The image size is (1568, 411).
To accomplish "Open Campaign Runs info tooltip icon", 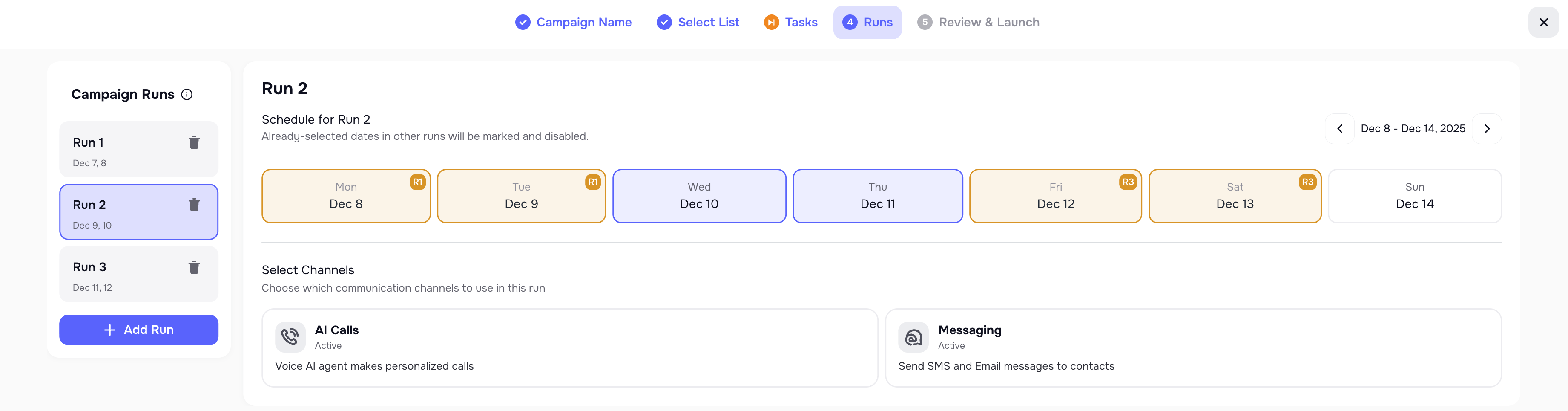I will [x=187, y=95].
